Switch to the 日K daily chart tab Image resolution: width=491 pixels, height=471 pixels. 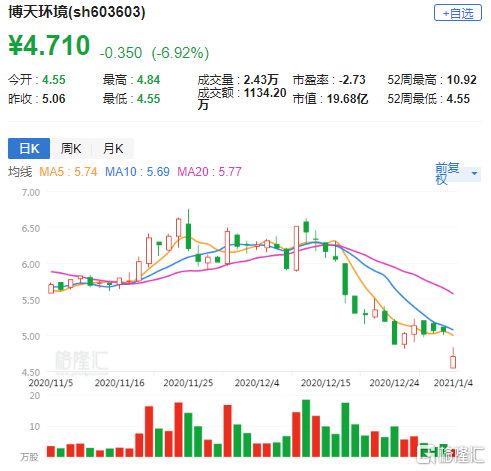pos(29,148)
